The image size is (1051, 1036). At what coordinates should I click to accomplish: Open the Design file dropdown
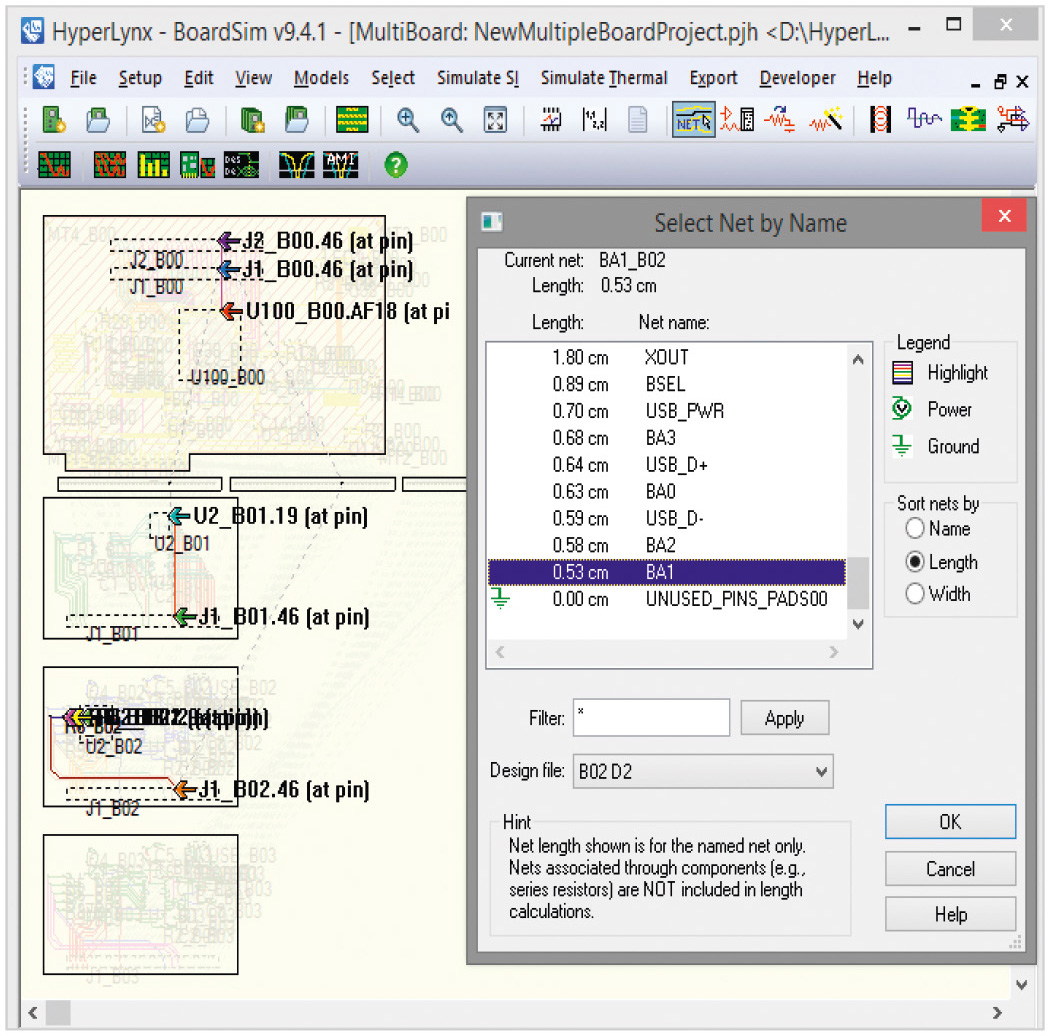[x=703, y=771]
